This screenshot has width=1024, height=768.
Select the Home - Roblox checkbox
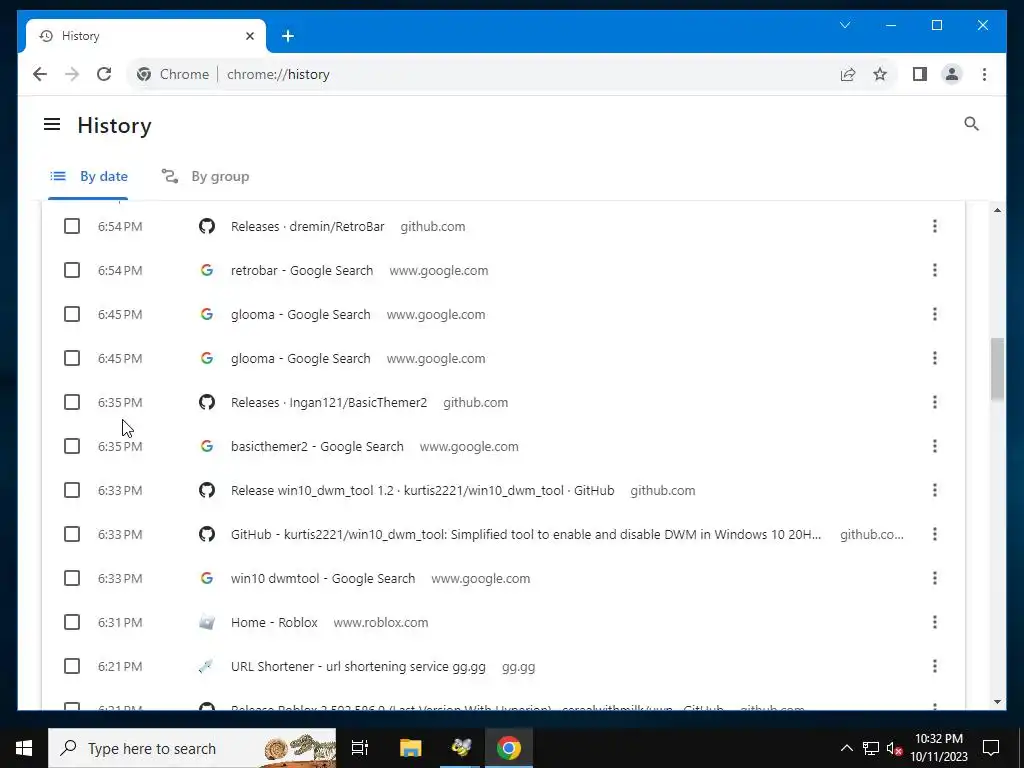pyautogui.click(x=72, y=622)
